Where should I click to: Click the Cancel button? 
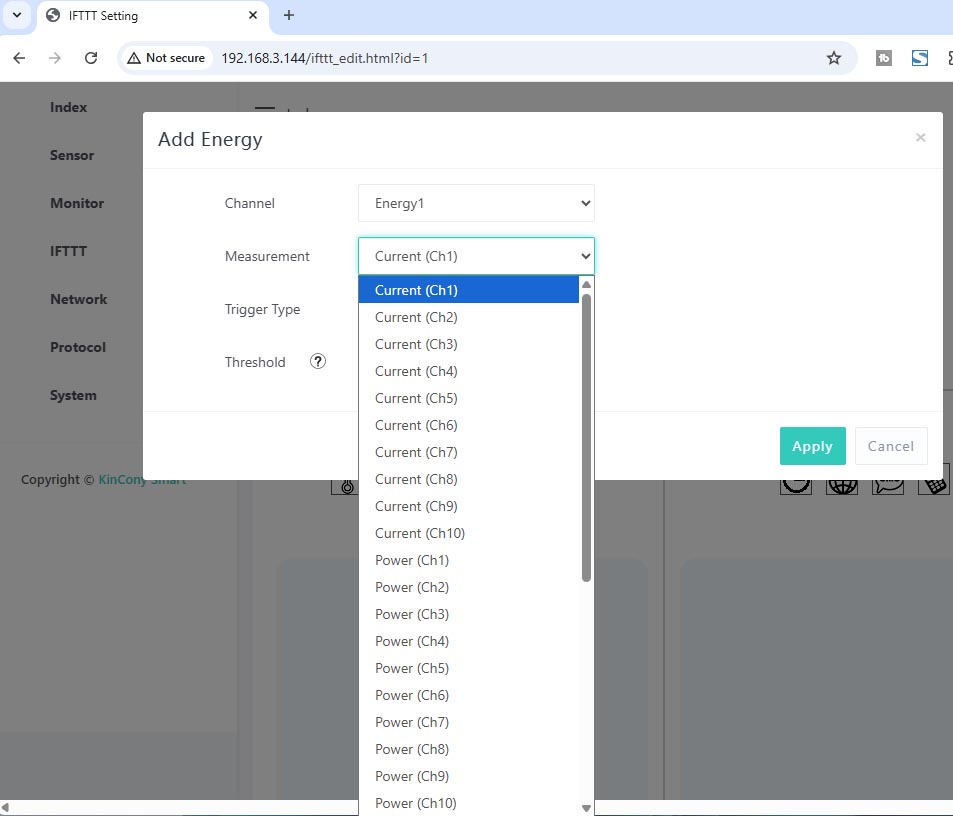[890, 446]
